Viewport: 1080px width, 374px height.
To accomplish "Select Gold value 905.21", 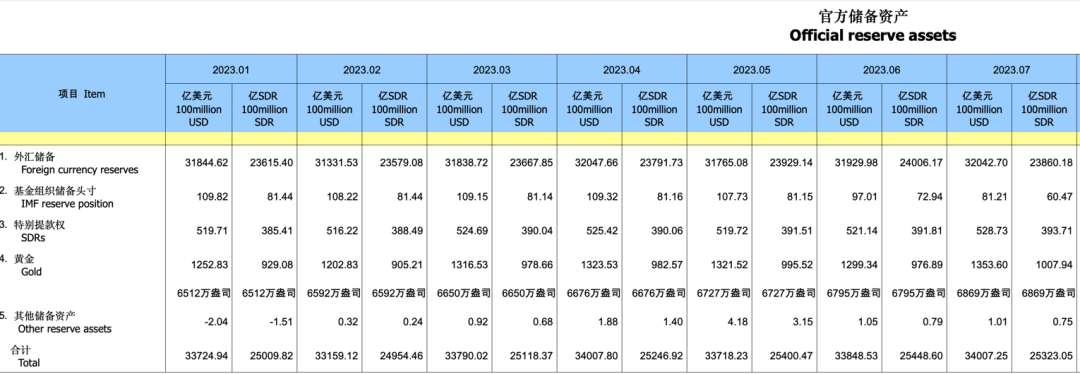I will (408, 265).
